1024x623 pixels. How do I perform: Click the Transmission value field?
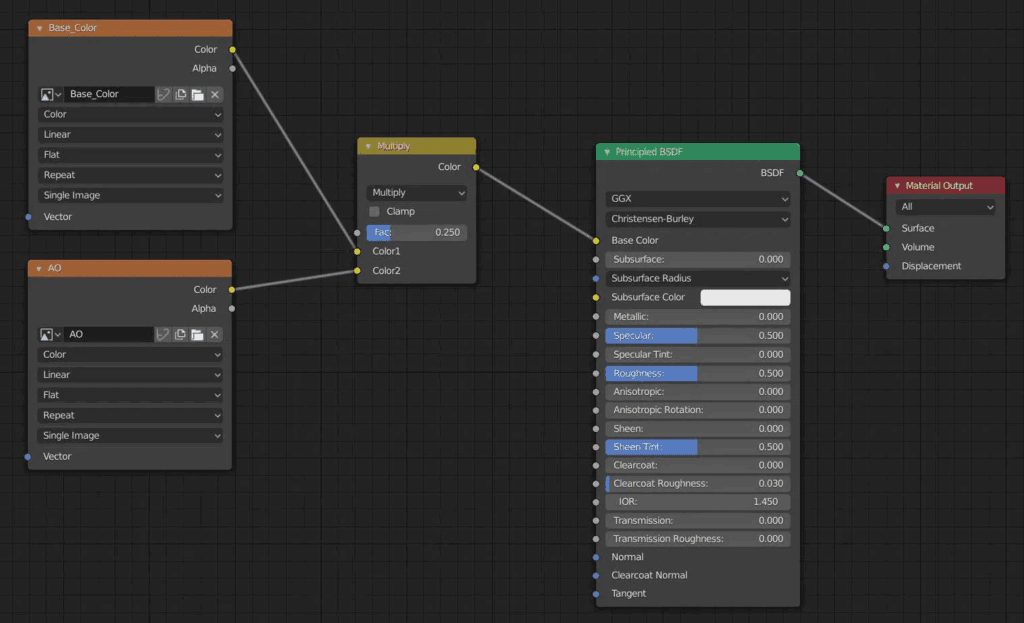tap(697, 521)
